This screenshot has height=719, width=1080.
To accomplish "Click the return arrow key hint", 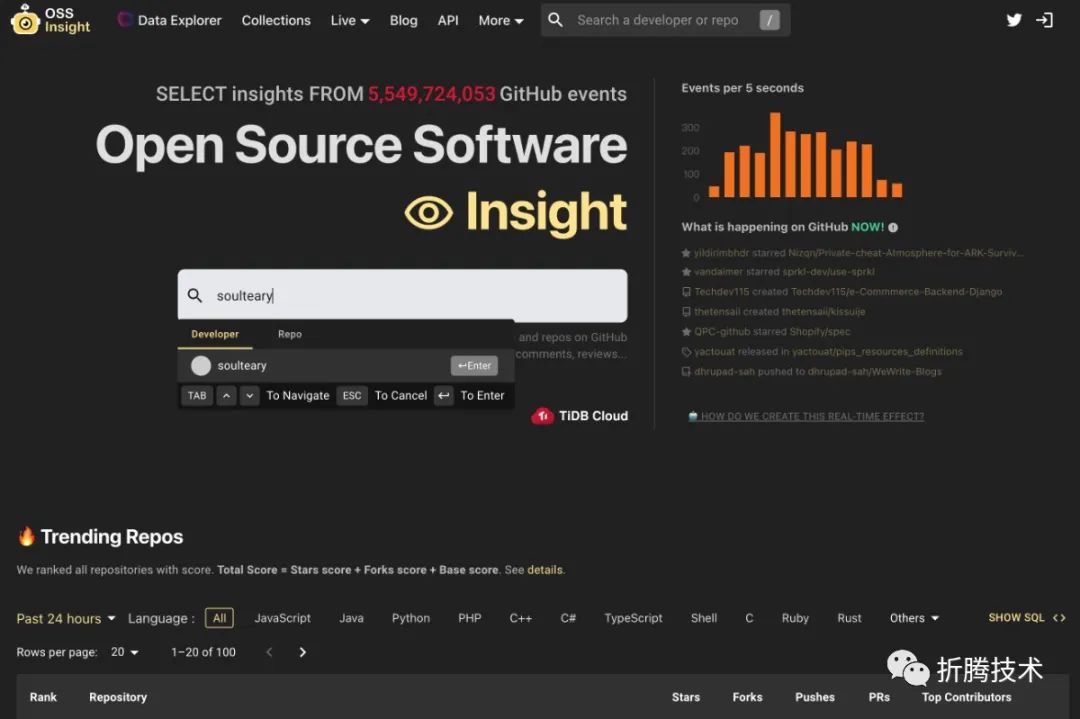I will pyautogui.click(x=444, y=395).
